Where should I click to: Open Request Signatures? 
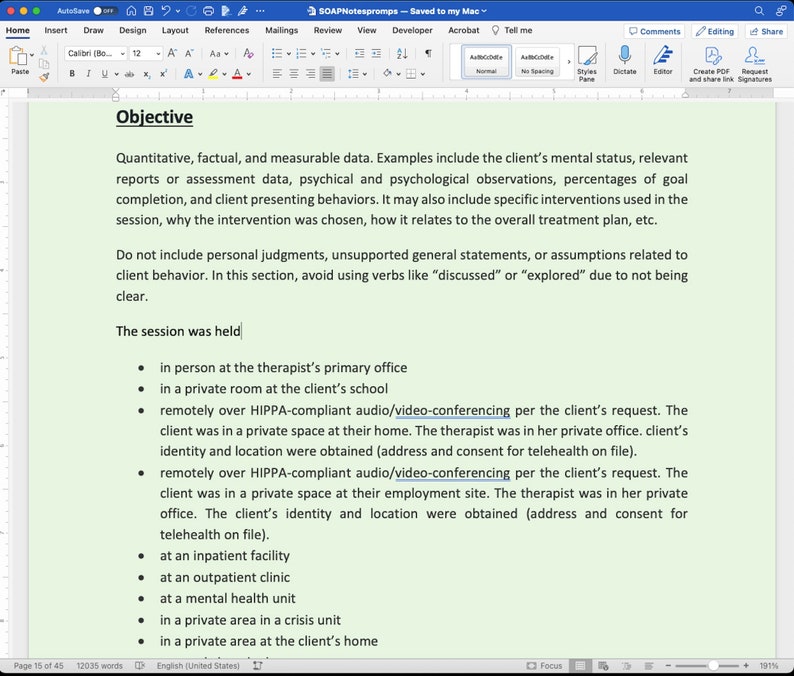click(x=755, y=64)
